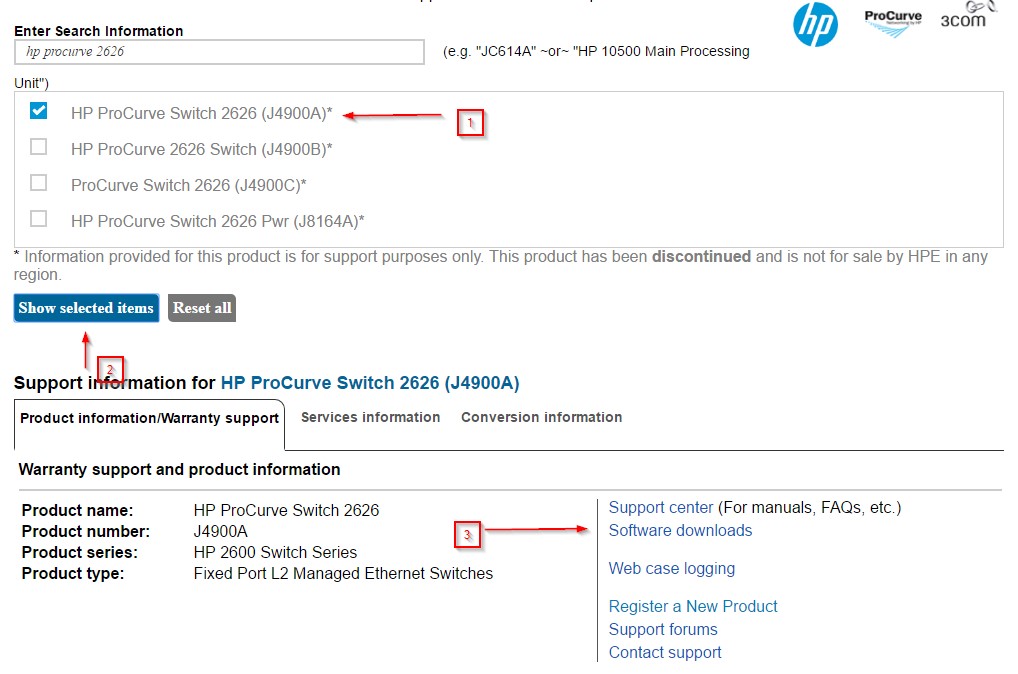
Task: Select Product information/Warranty support tab
Action: pyautogui.click(x=149, y=419)
